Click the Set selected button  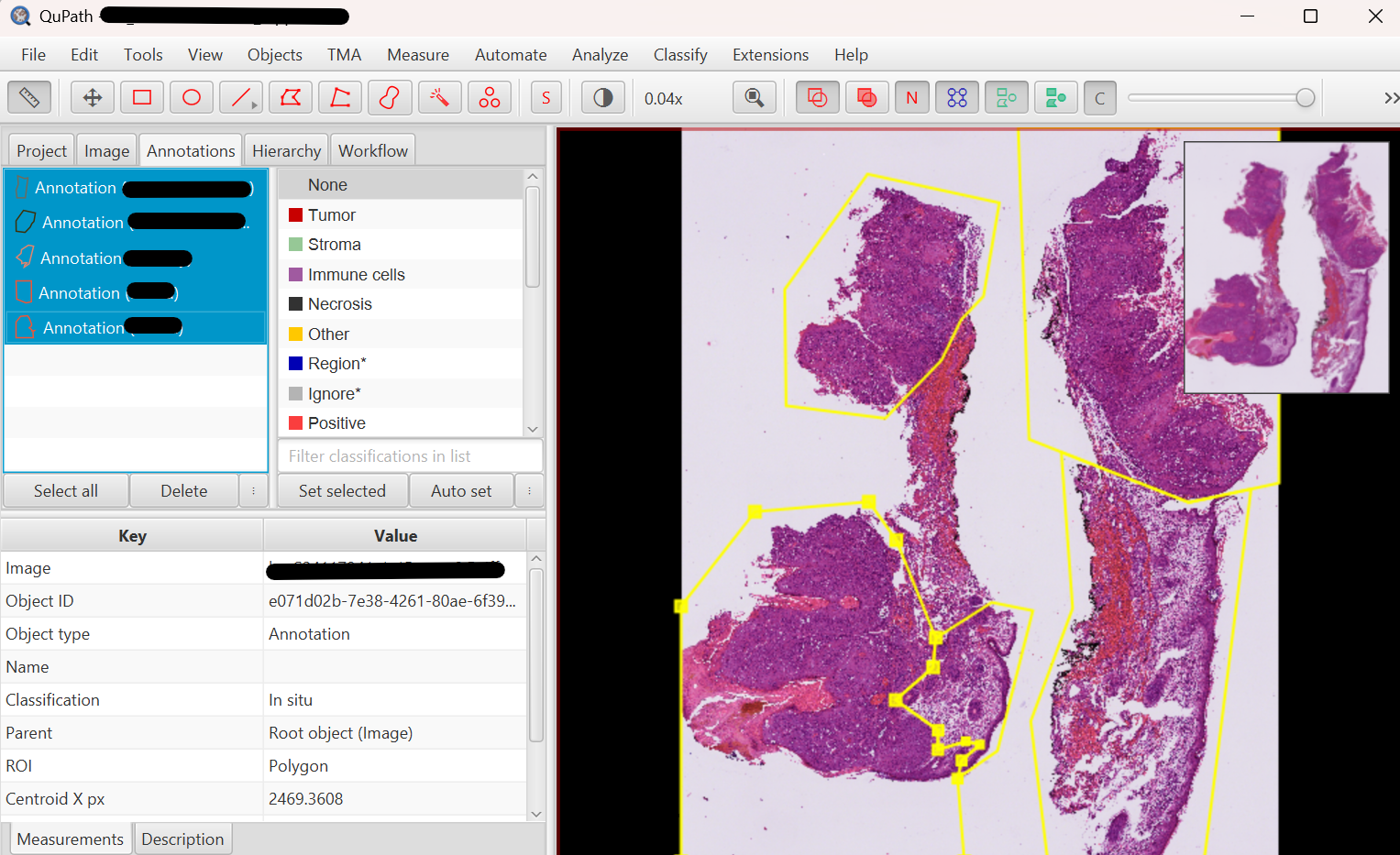342,491
